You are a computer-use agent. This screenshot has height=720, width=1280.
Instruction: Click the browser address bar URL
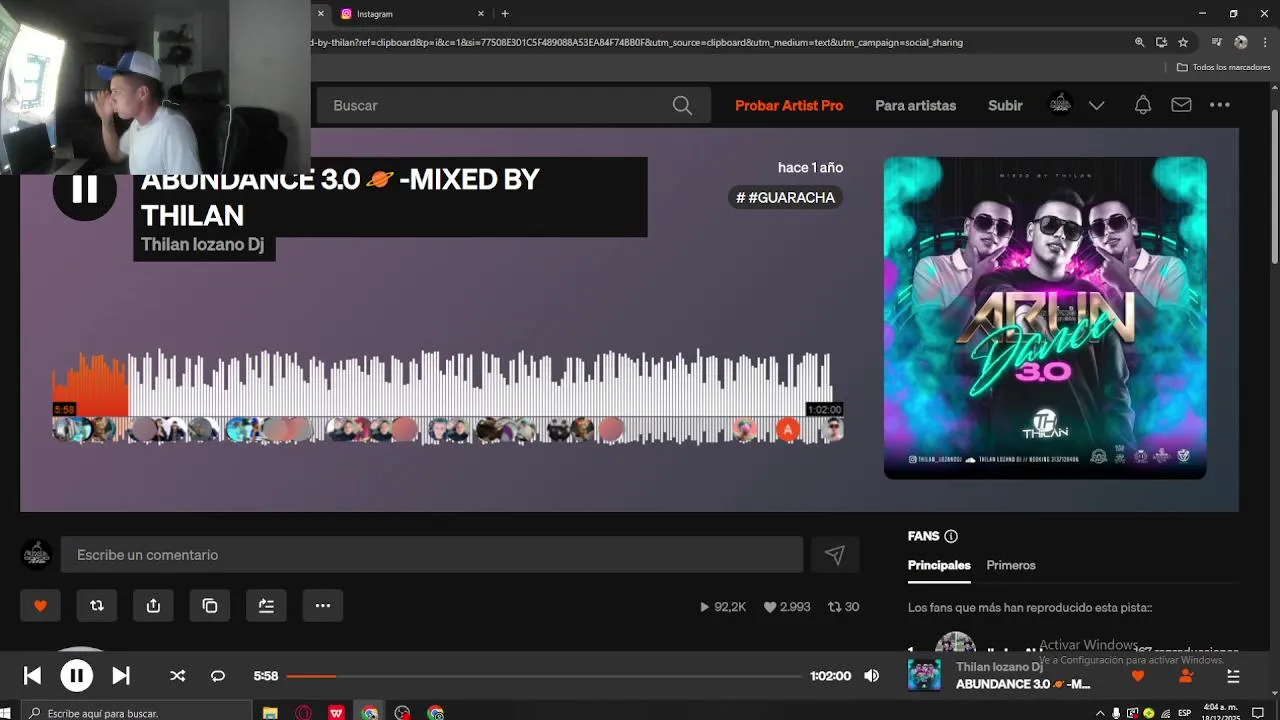637,43
